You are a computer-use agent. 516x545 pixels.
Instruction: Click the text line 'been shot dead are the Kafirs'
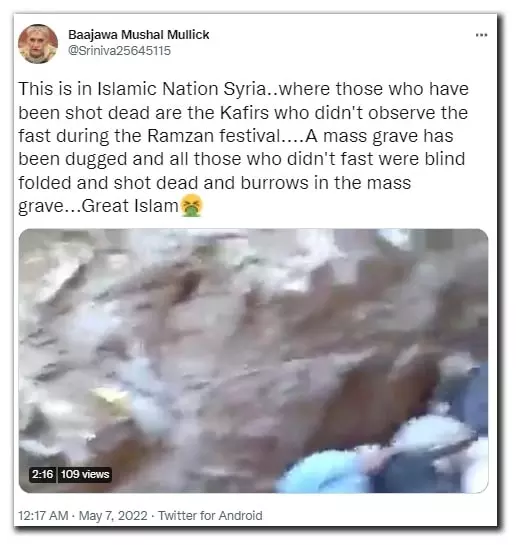coord(243,113)
